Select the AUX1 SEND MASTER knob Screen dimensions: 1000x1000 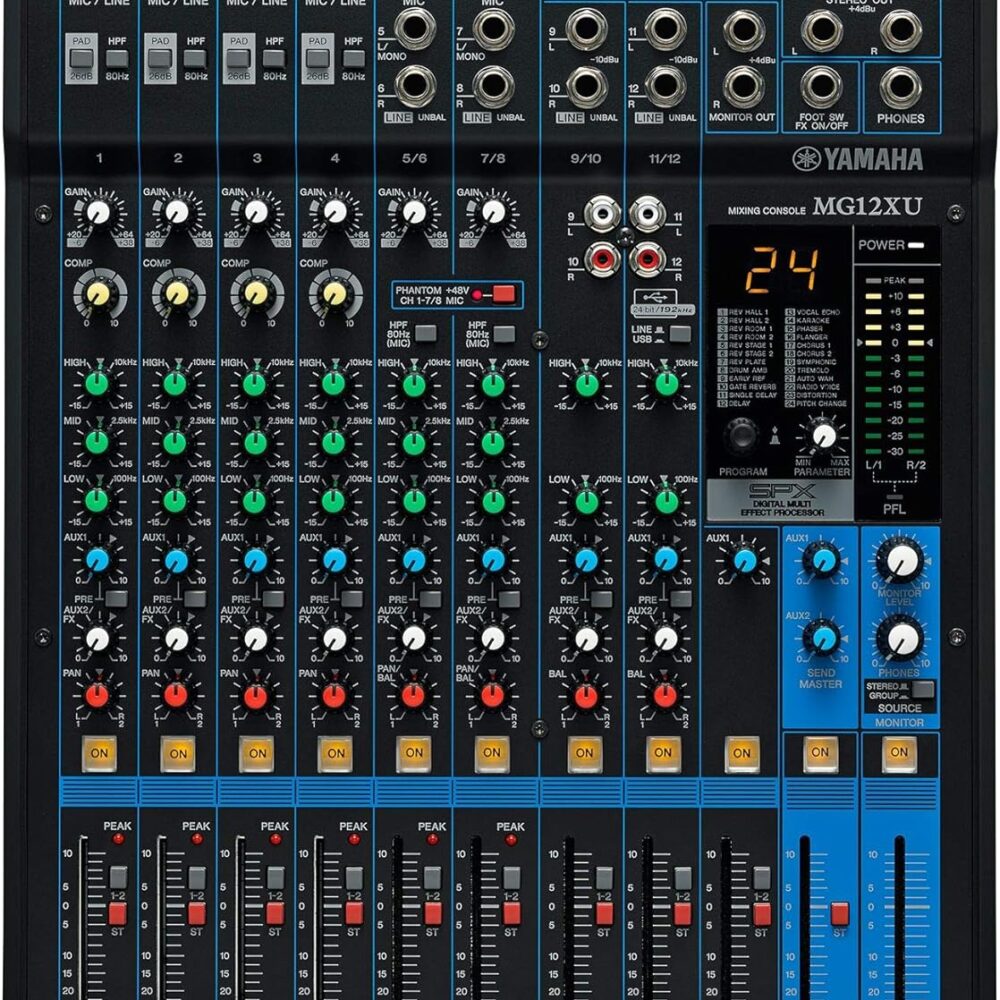click(823, 560)
